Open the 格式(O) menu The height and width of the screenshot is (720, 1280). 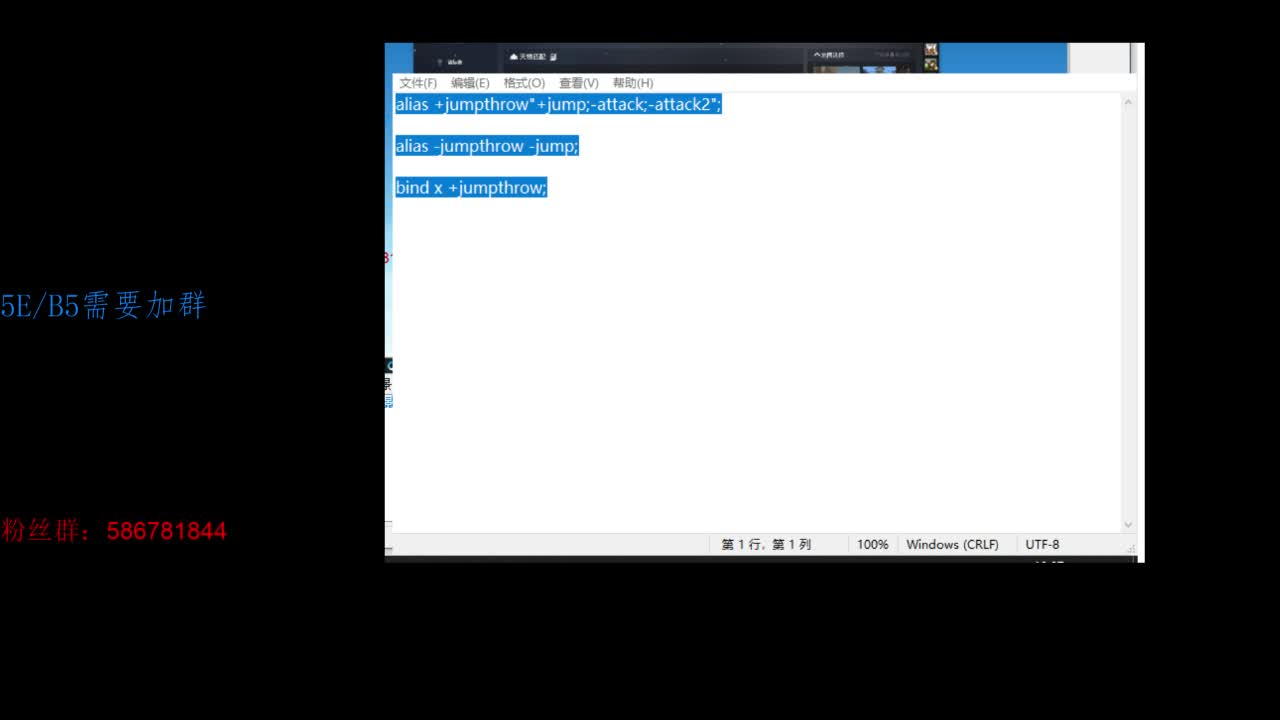click(x=524, y=83)
